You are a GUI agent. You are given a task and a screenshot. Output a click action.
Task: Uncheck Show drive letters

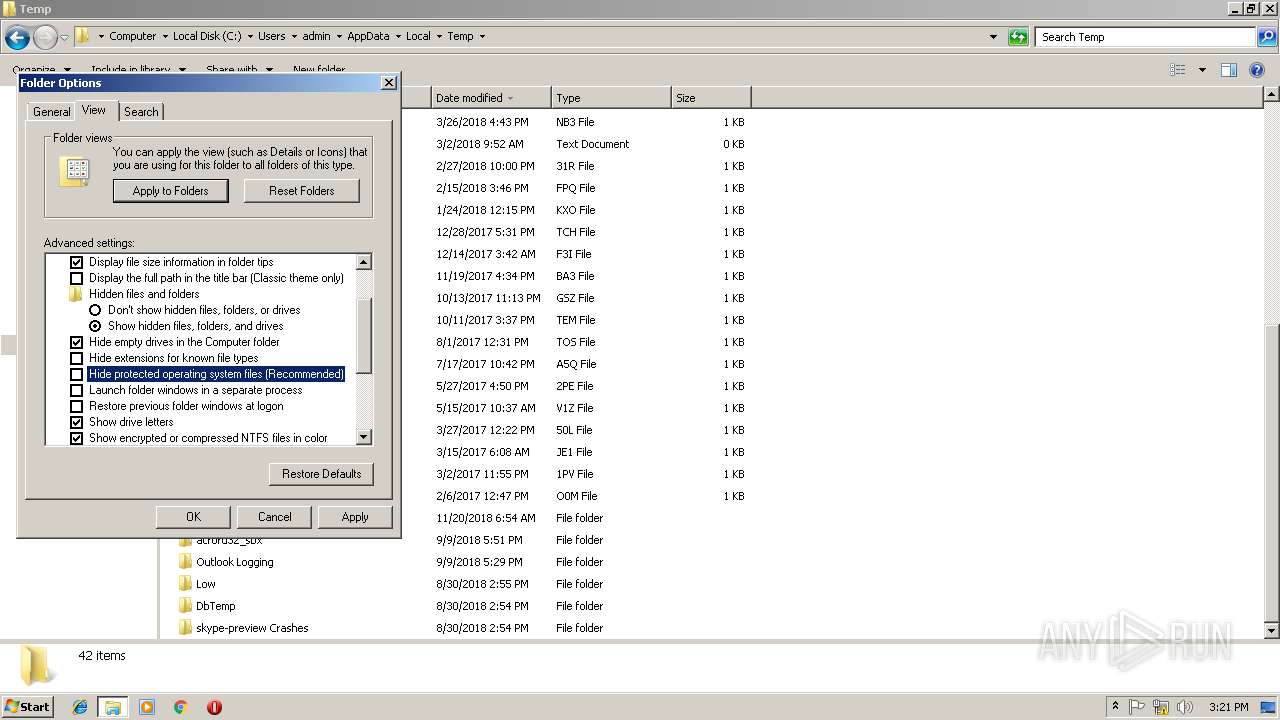[x=77, y=422]
